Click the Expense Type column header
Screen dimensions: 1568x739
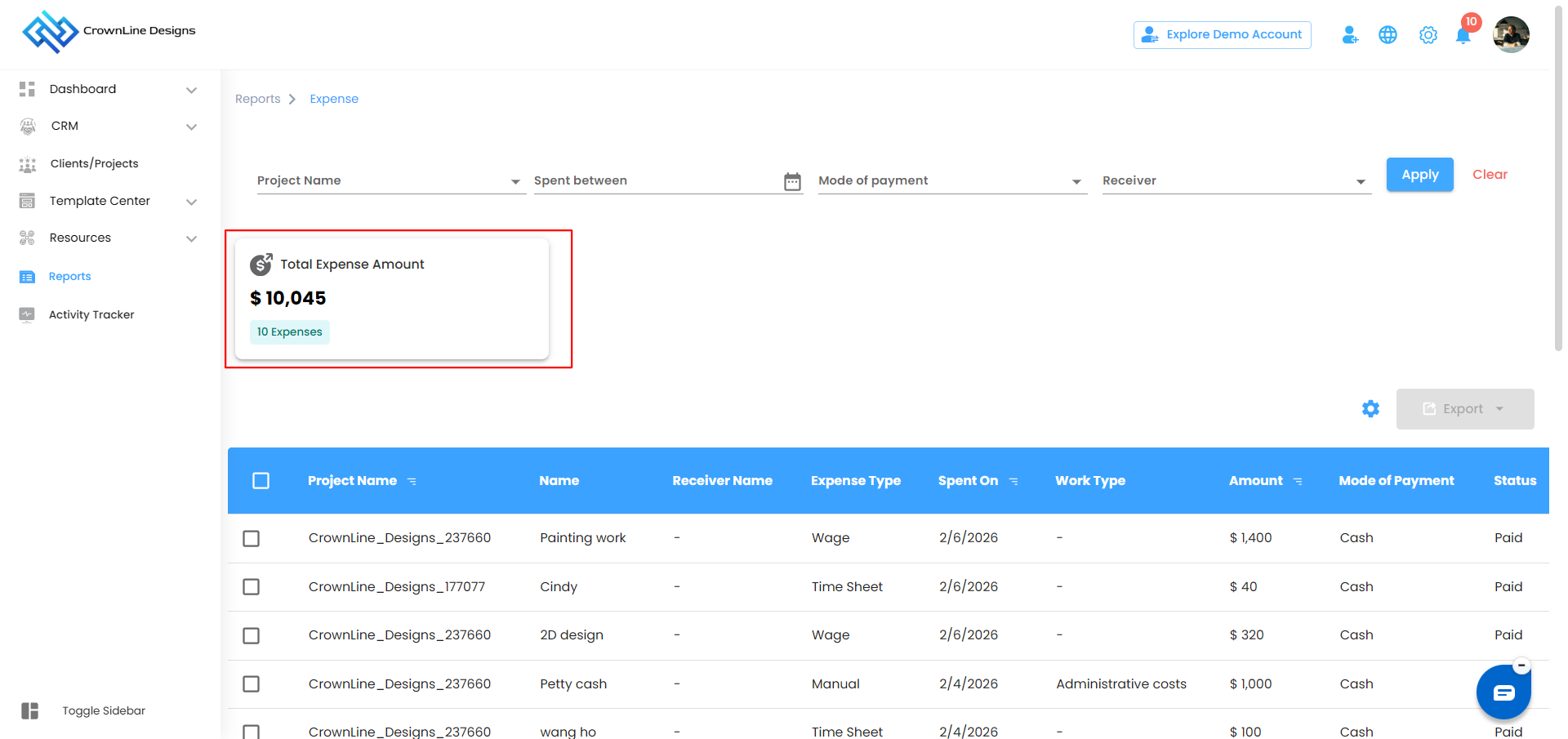pos(856,481)
